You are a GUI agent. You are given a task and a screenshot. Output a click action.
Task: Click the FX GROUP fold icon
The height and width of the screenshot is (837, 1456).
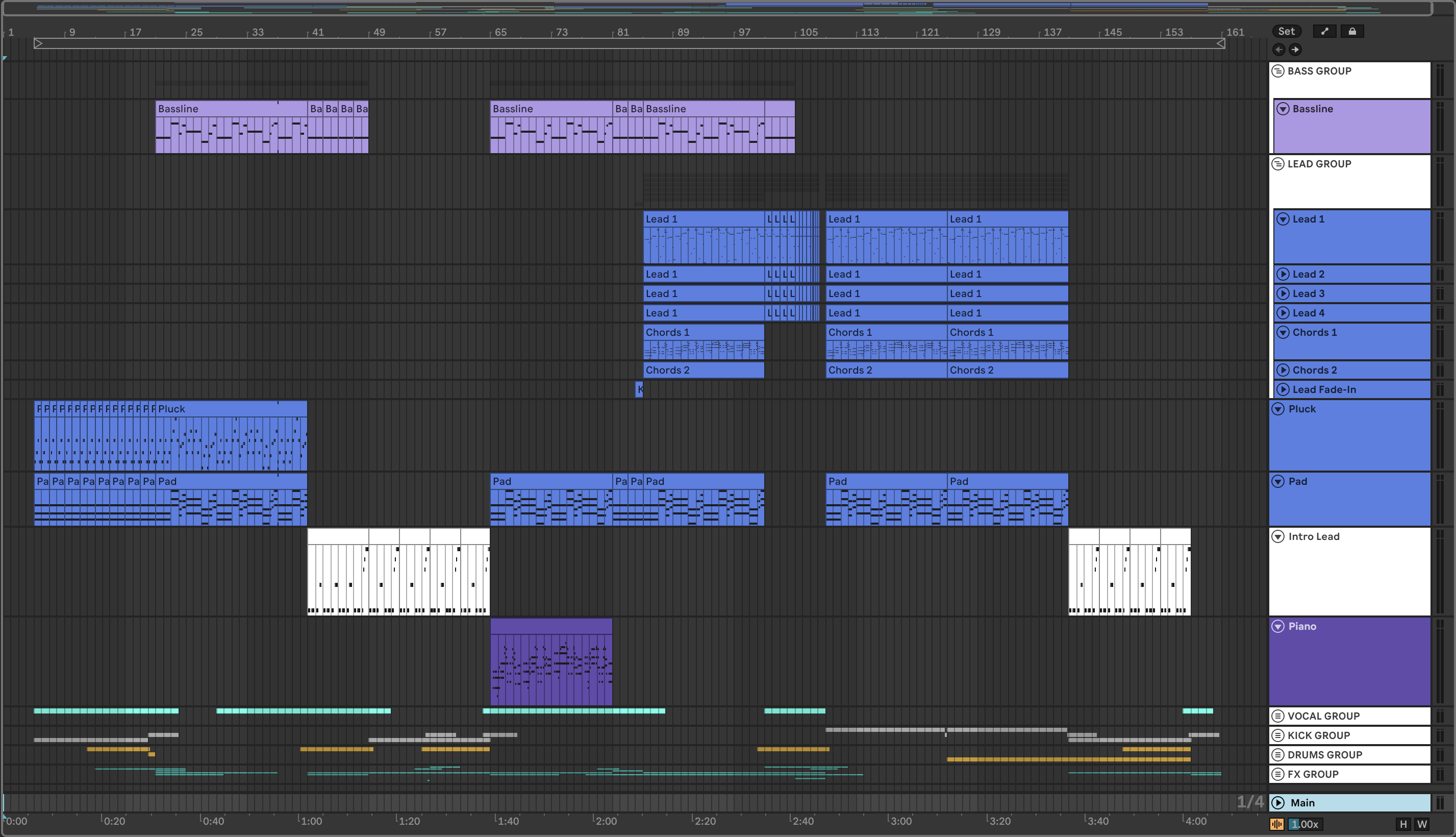click(x=1278, y=774)
